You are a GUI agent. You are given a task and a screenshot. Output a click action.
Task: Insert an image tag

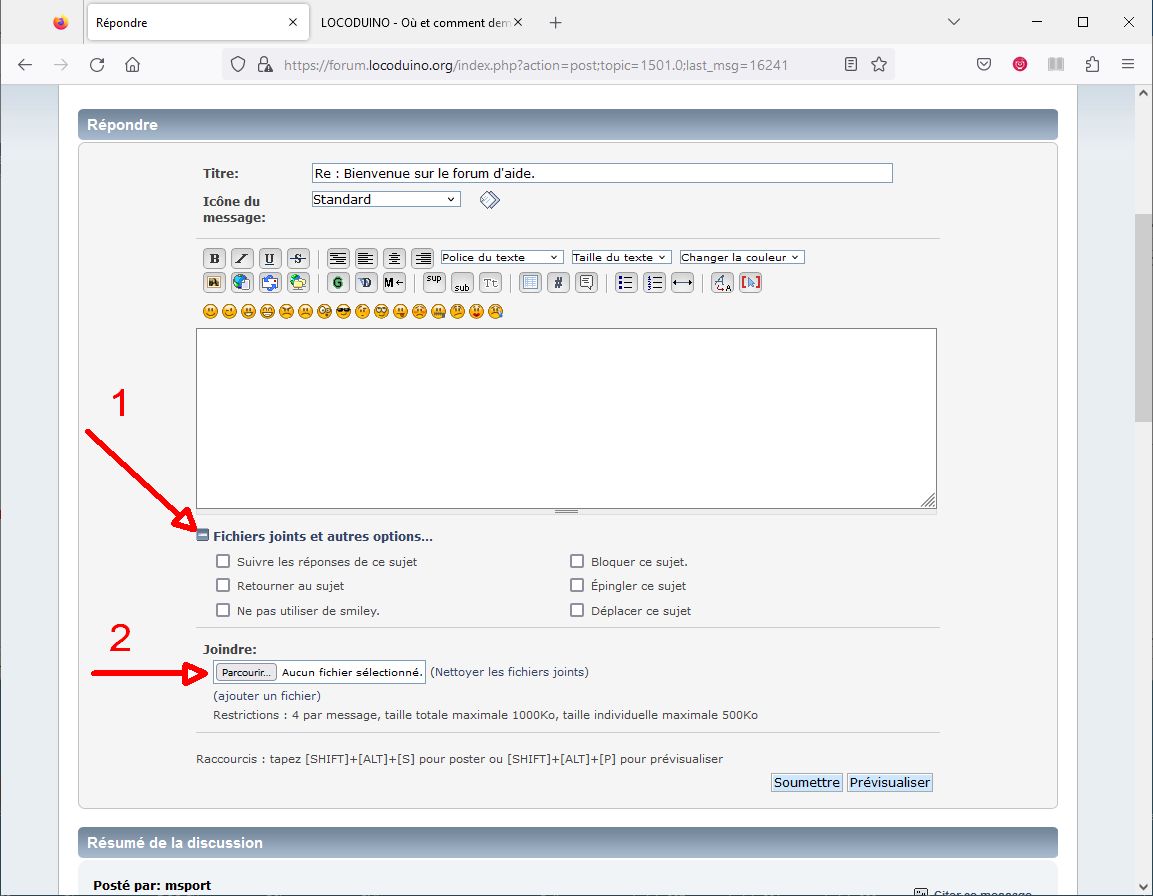click(x=214, y=282)
